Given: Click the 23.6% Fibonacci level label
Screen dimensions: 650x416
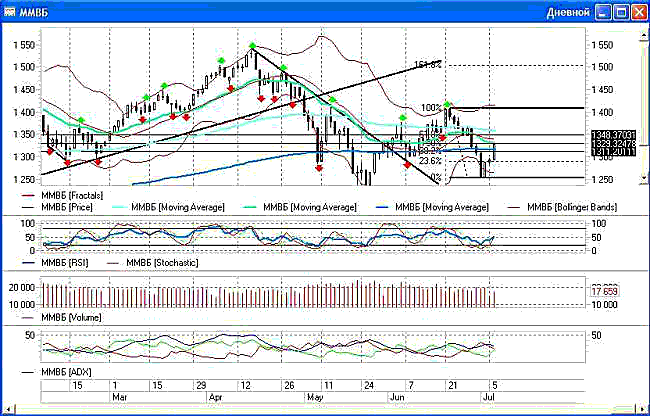Looking at the screenshot, I should pos(430,161).
